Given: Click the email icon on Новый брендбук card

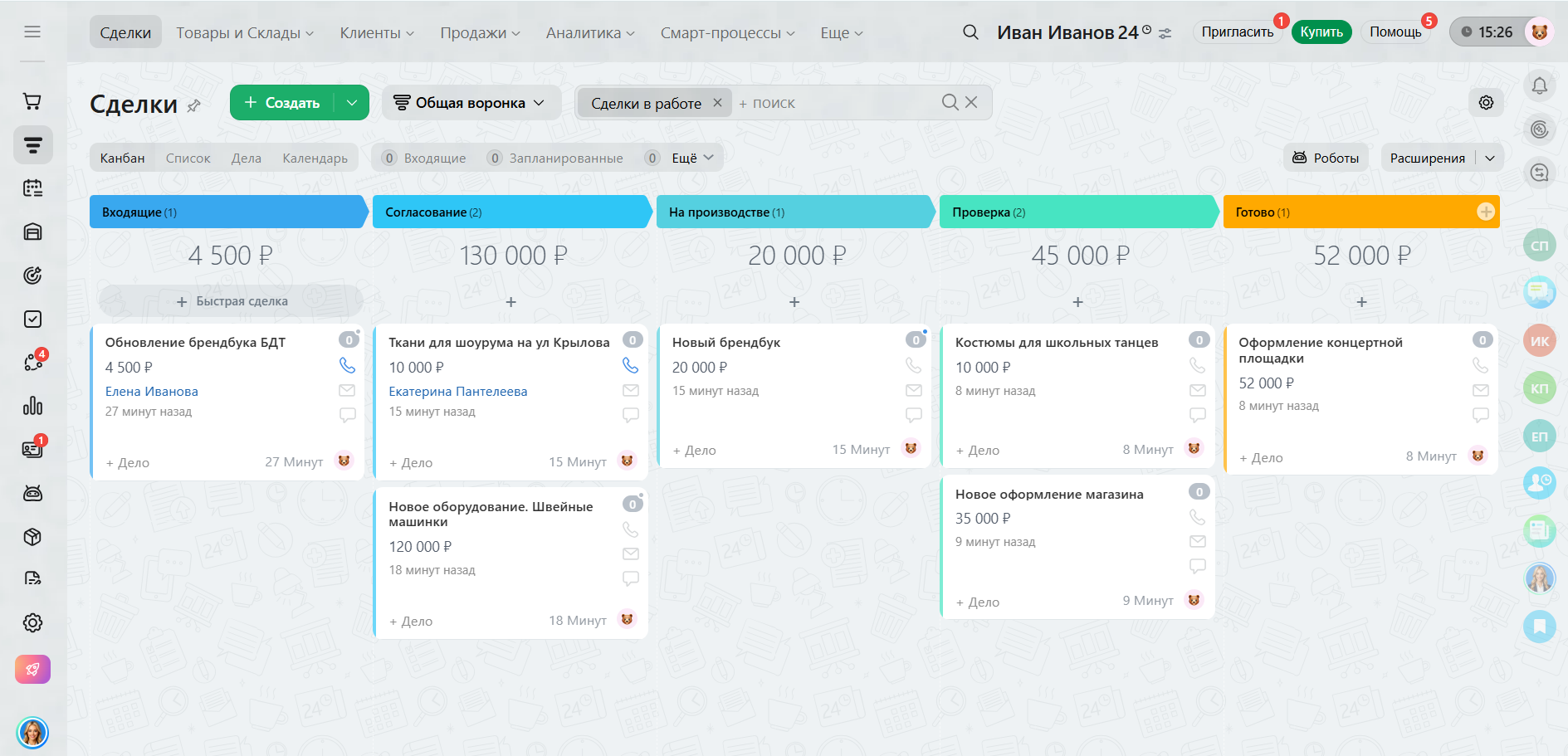Looking at the screenshot, I should [x=913, y=390].
